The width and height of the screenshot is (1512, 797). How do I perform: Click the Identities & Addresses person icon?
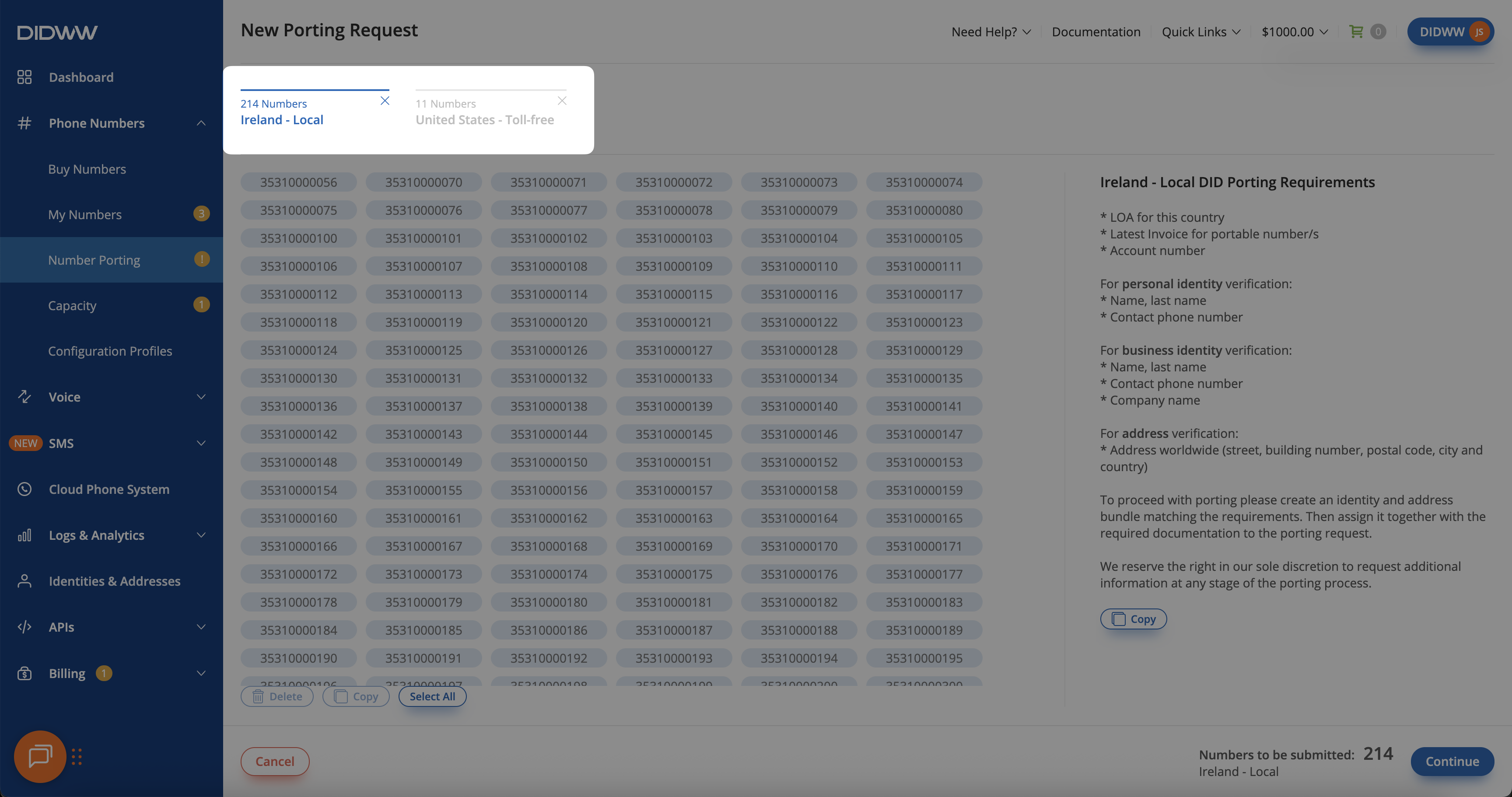pyautogui.click(x=24, y=581)
